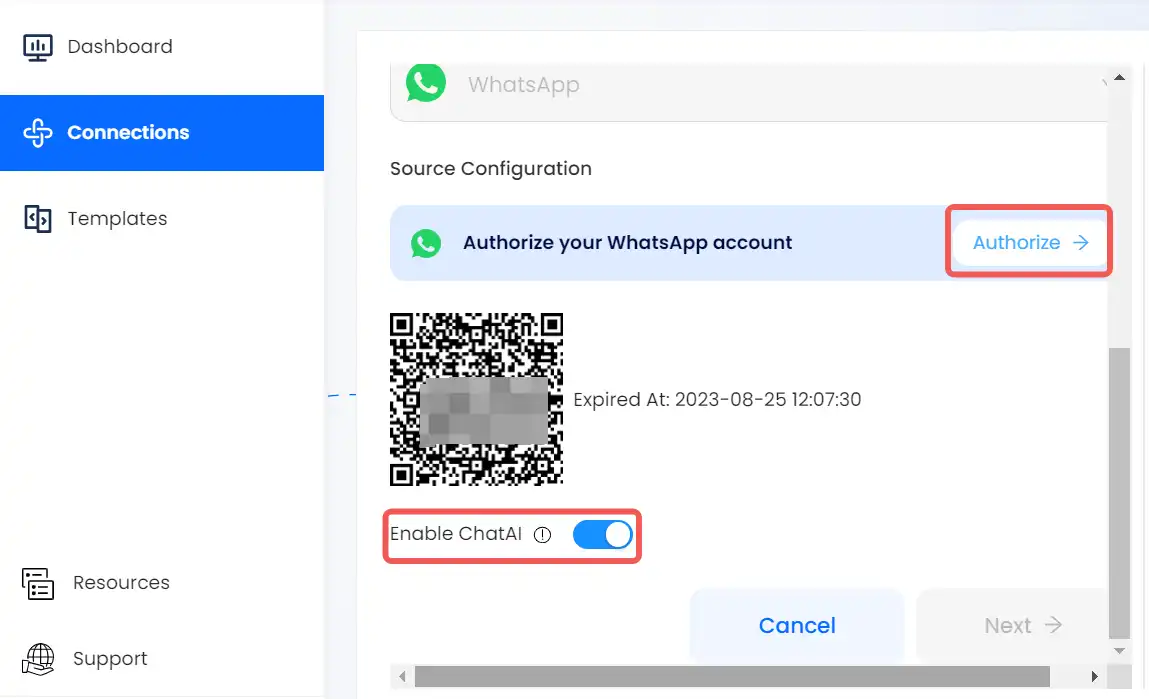The height and width of the screenshot is (699, 1149).
Task: Click the WhatsApp QR code image
Action: (x=476, y=399)
